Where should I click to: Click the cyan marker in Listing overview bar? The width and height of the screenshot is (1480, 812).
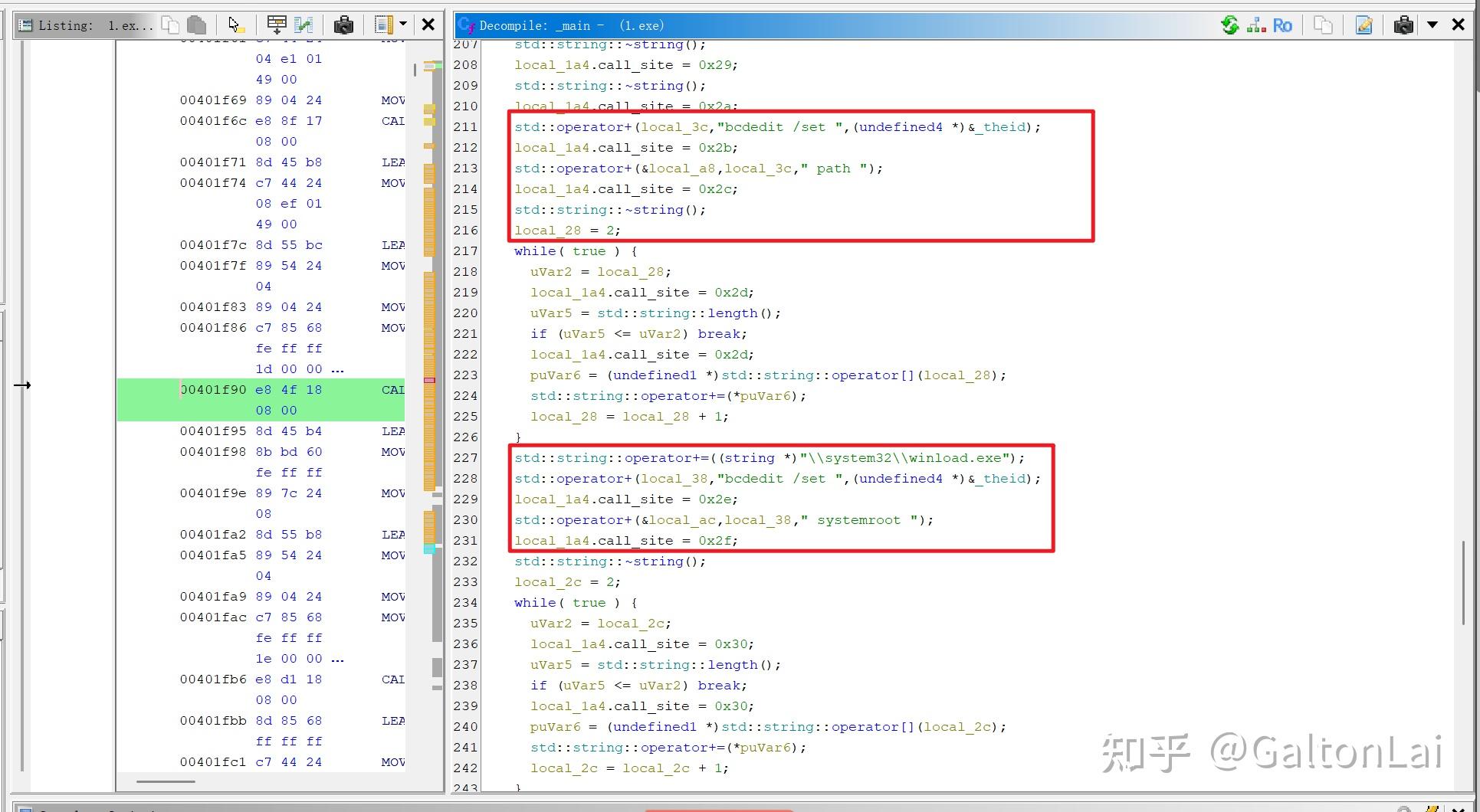coord(429,548)
